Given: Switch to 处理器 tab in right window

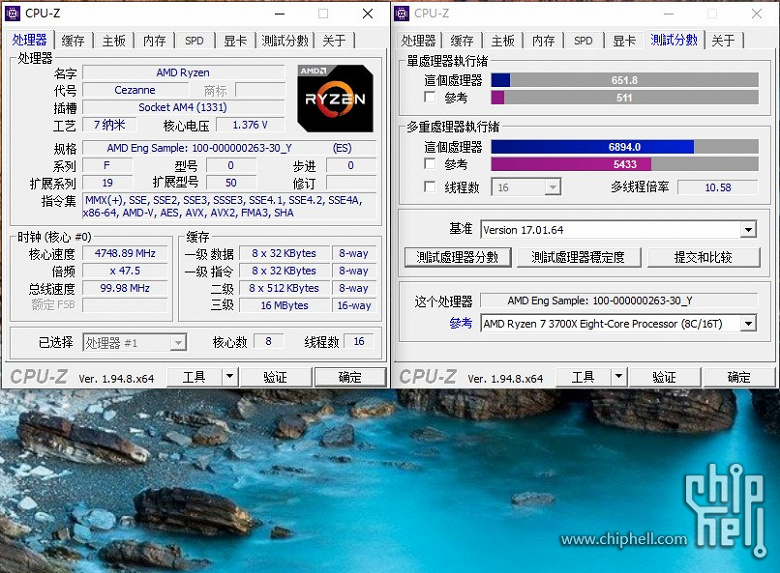Looking at the screenshot, I should click(418, 40).
